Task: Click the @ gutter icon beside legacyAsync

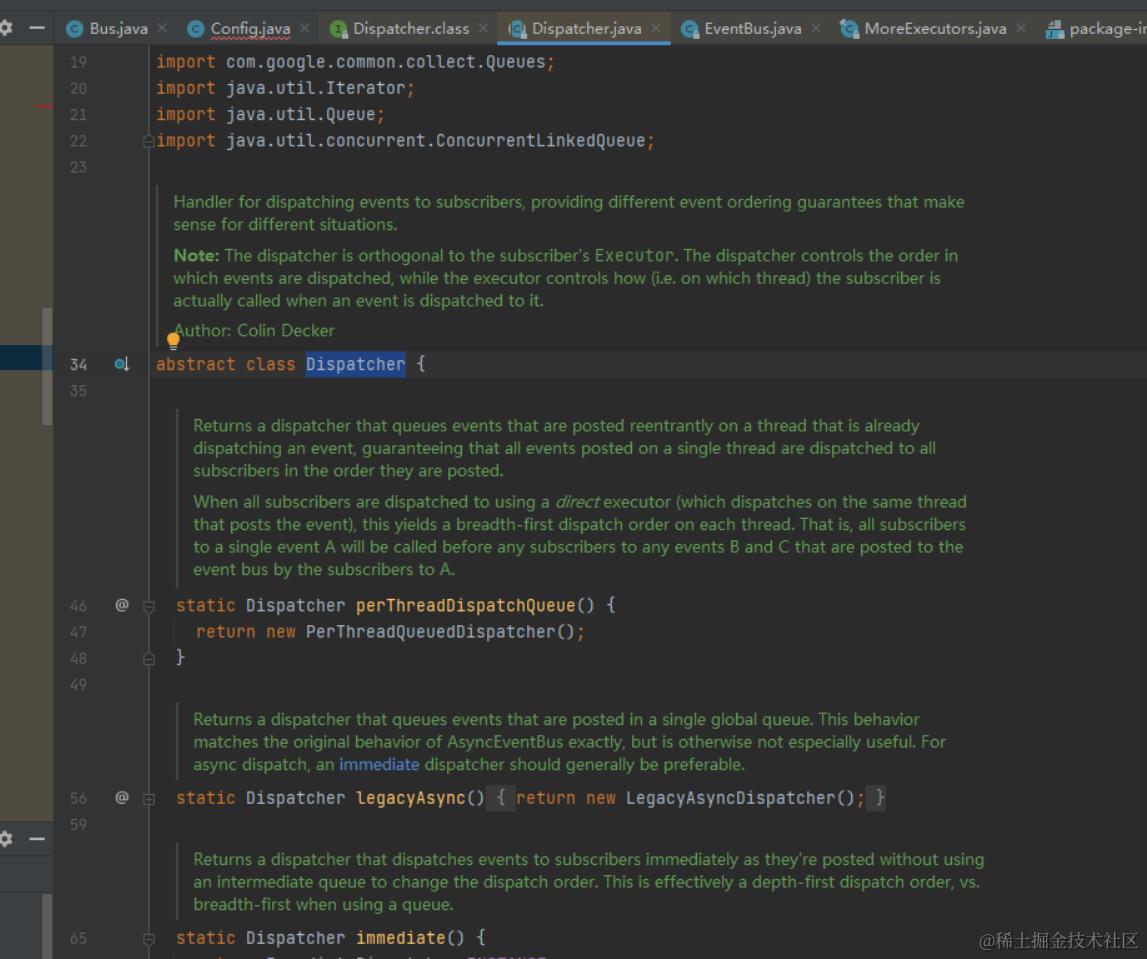Action: pos(122,798)
